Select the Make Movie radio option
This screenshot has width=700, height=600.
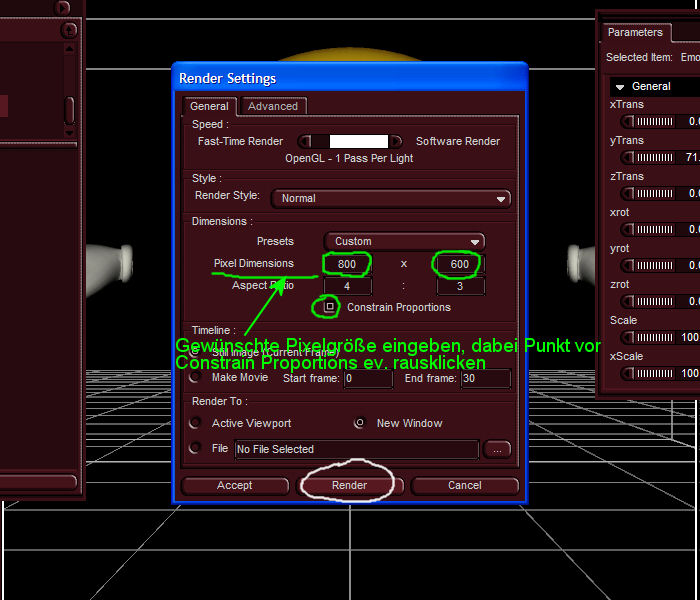pyautogui.click(x=195, y=377)
